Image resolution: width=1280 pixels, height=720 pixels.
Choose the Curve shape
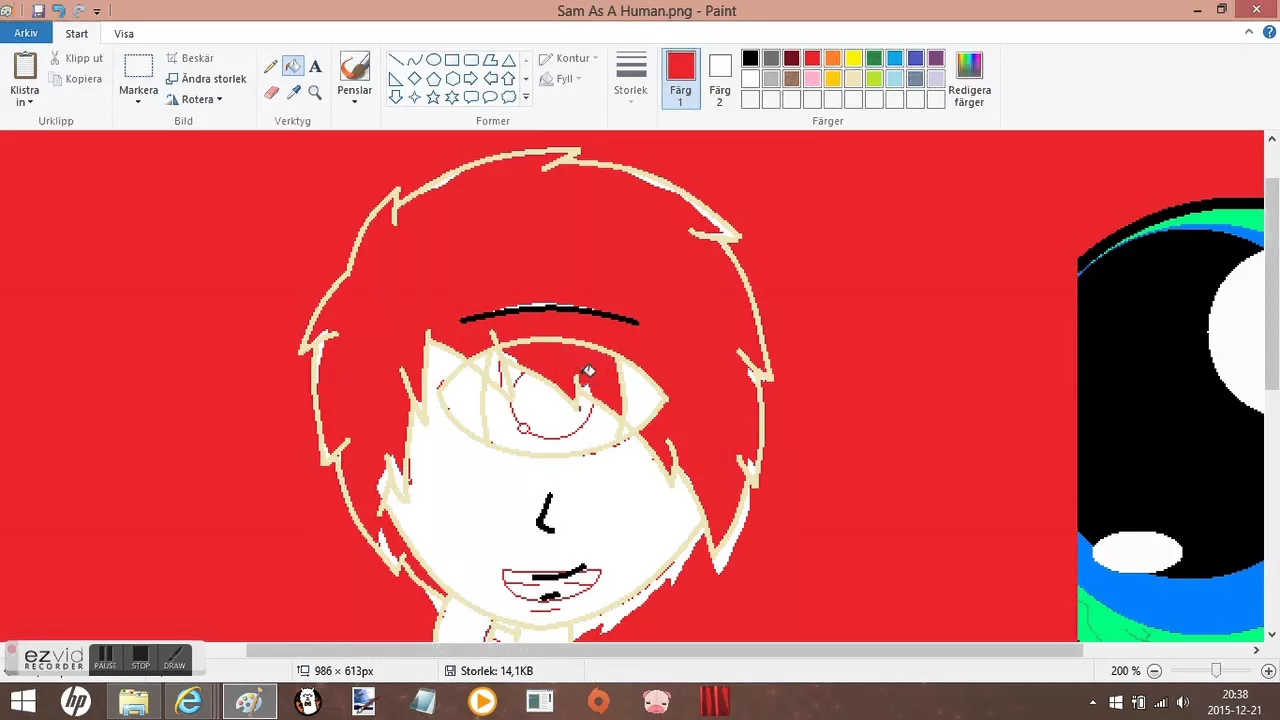click(415, 60)
